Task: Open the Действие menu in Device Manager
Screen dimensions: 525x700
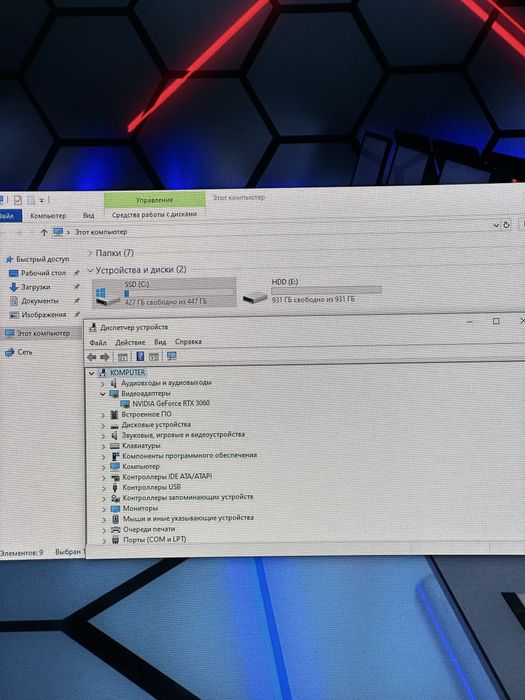Action: pyautogui.click(x=130, y=342)
